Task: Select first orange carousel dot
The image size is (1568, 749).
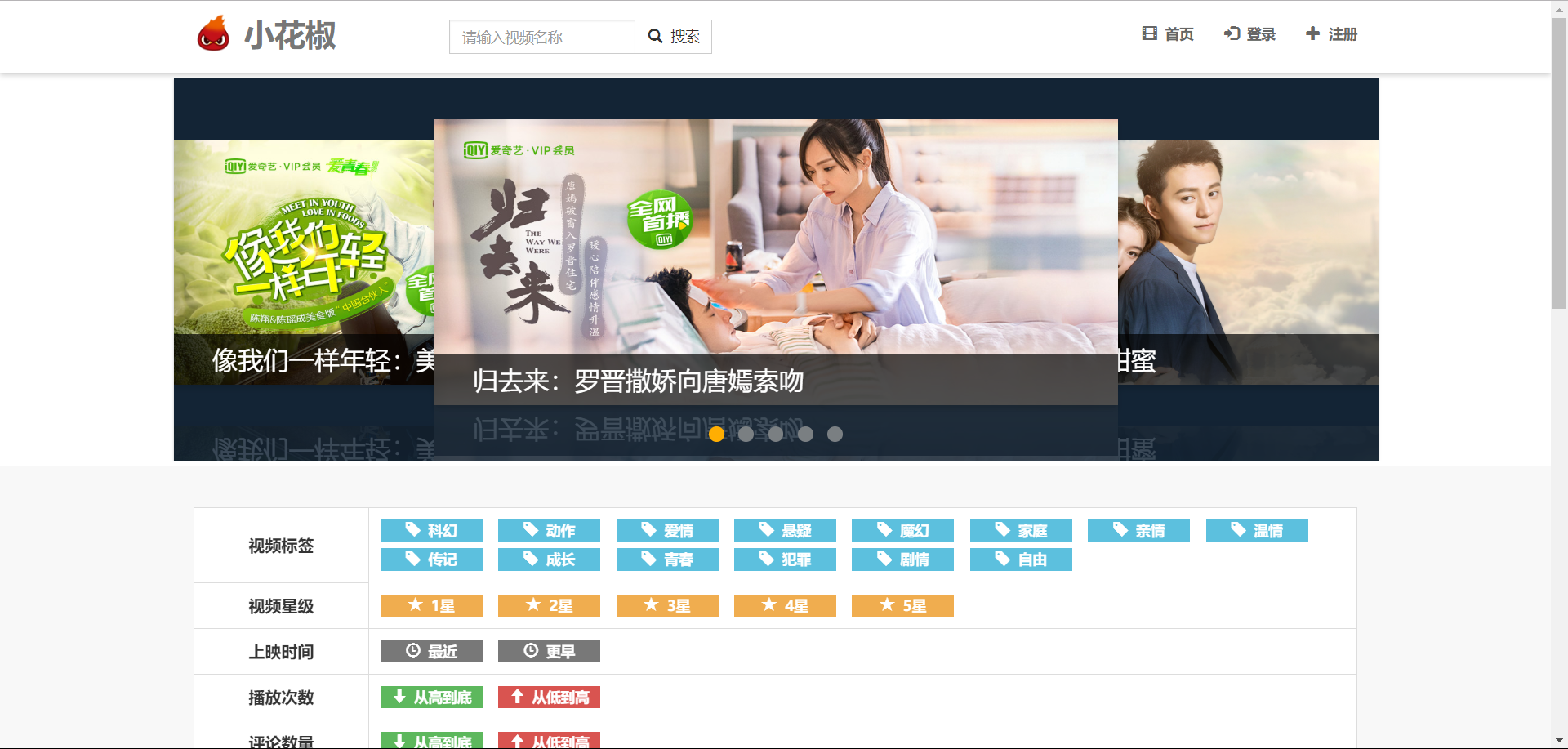Action: pos(716,434)
